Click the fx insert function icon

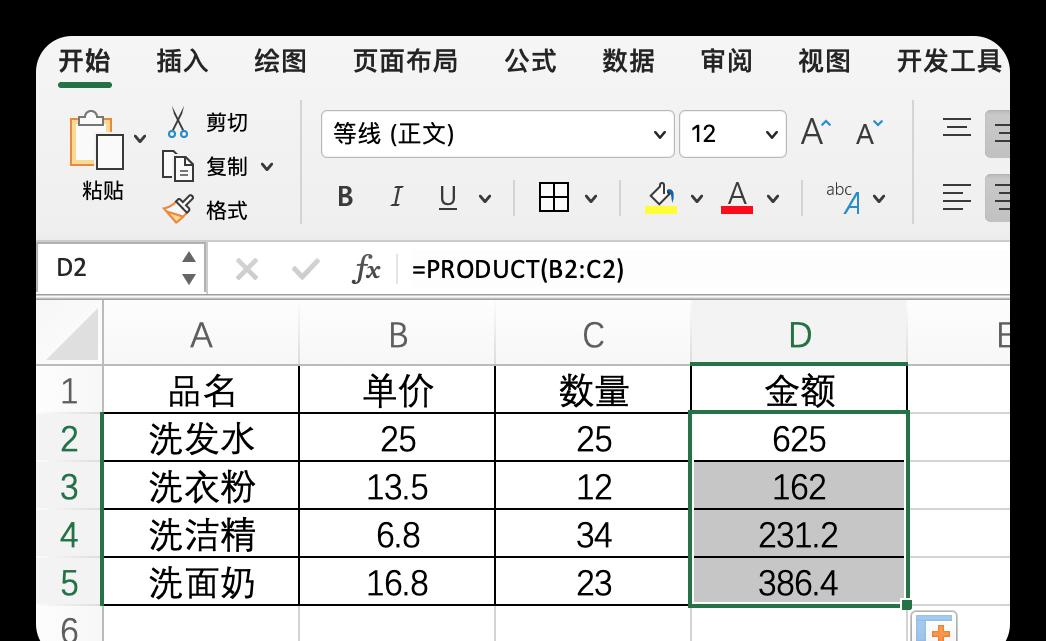pyautogui.click(x=366, y=269)
